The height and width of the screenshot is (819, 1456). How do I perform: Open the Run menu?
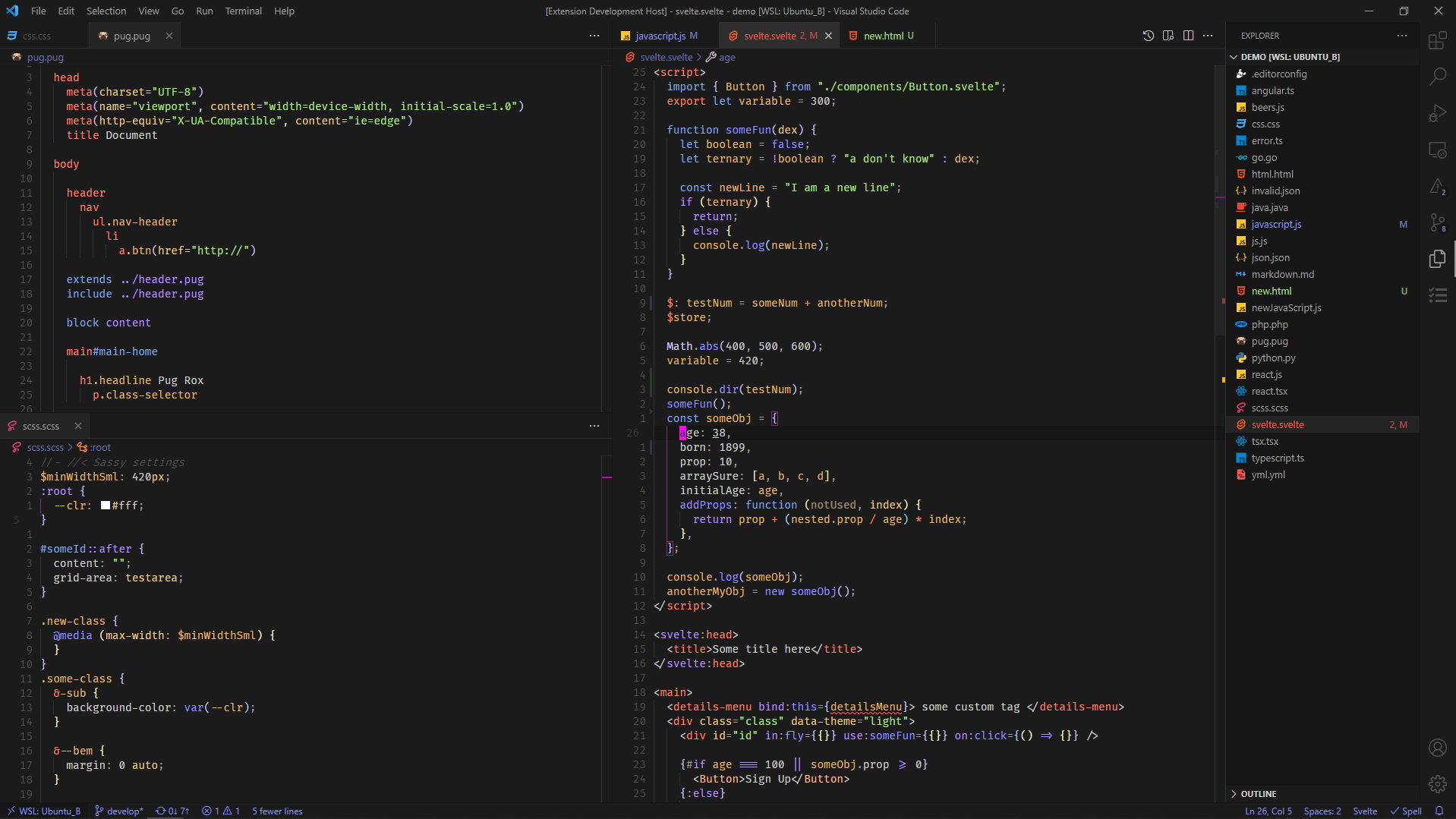click(x=204, y=11)
